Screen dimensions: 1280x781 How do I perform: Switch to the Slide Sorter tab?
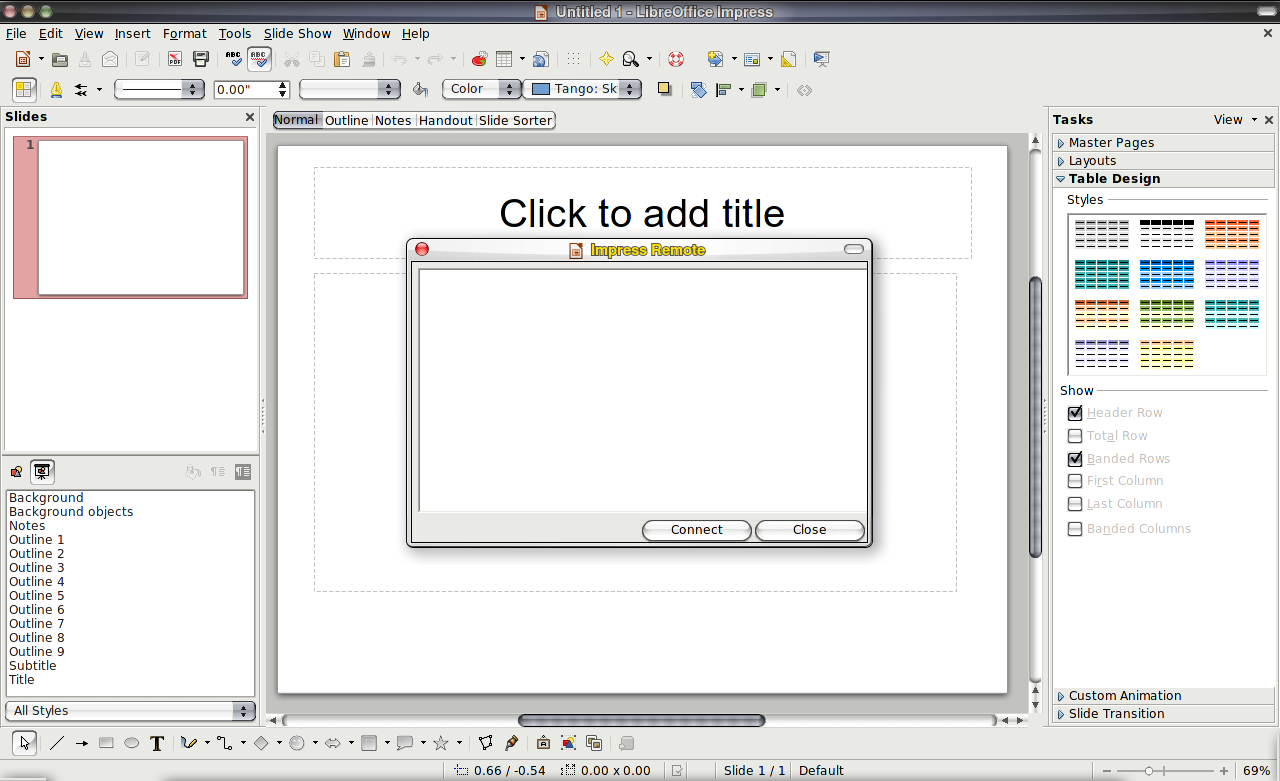515,120
